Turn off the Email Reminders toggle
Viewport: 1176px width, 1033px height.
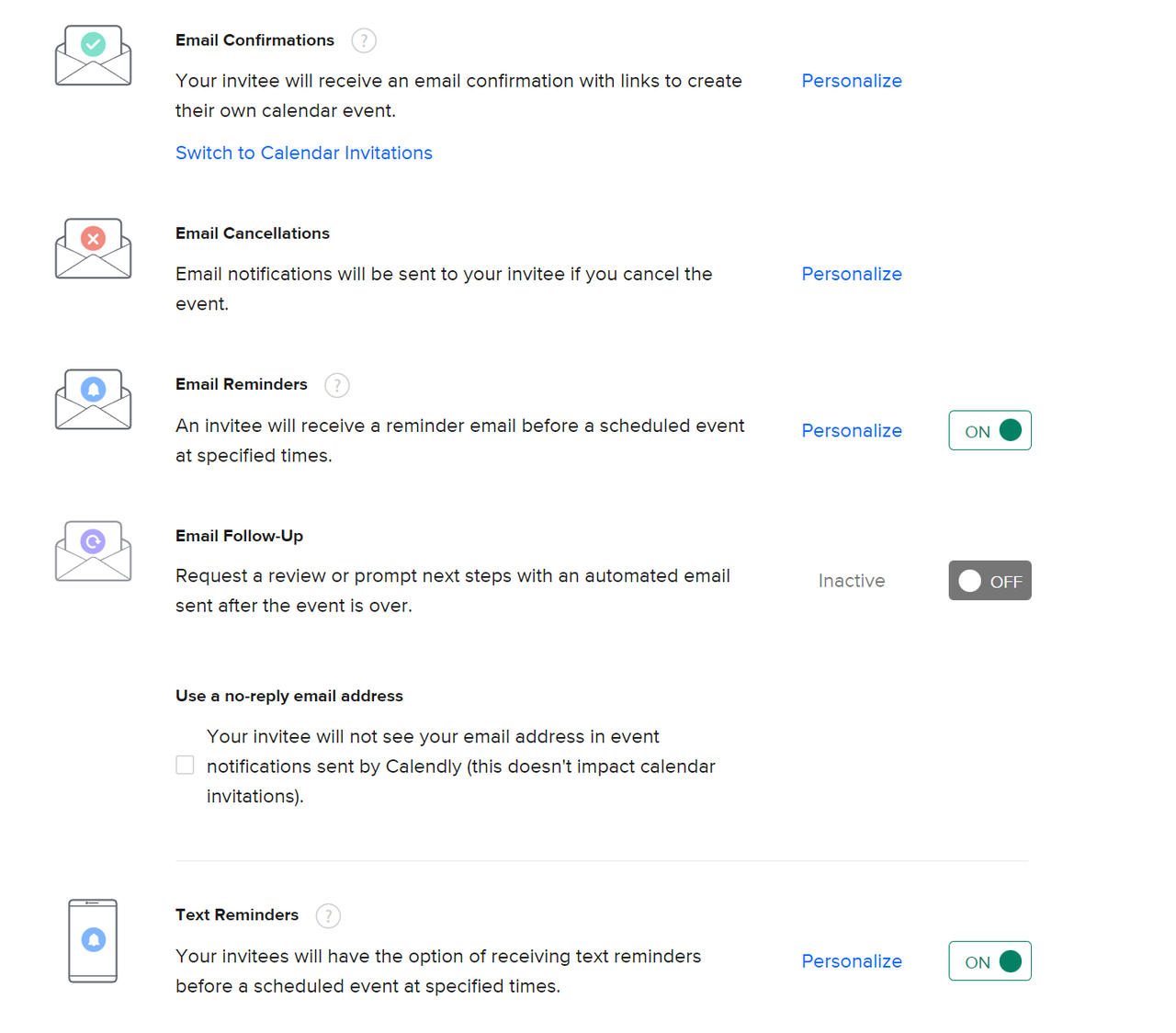989,430
